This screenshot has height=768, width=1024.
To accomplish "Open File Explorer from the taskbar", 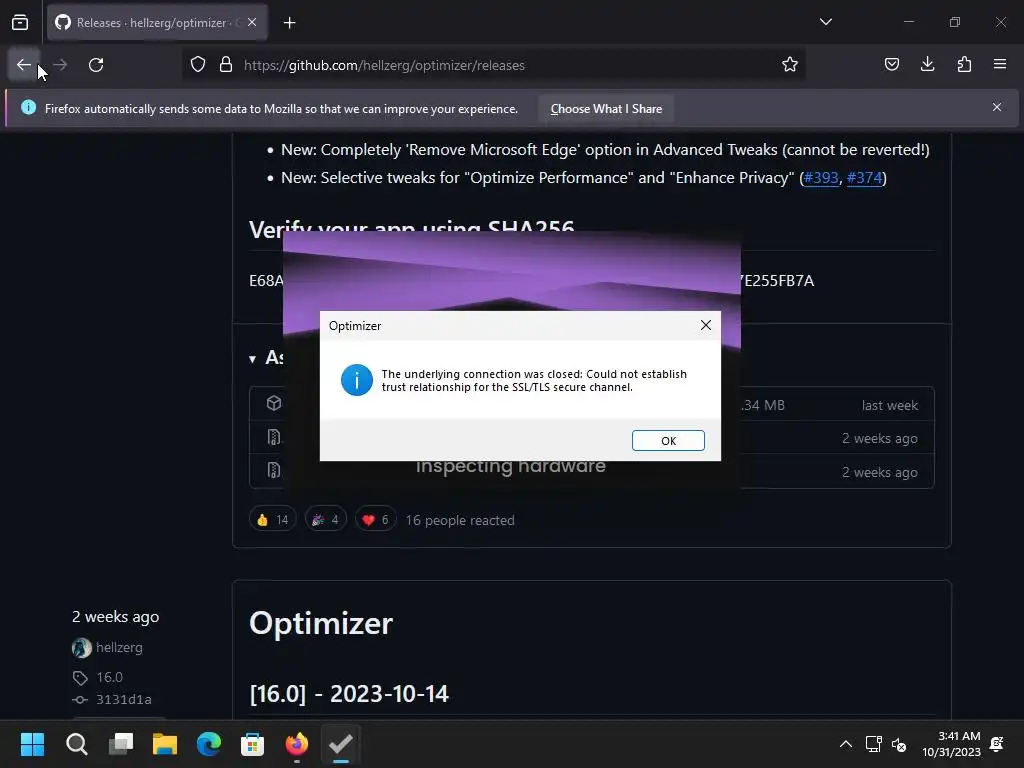I will pos(165,744).
